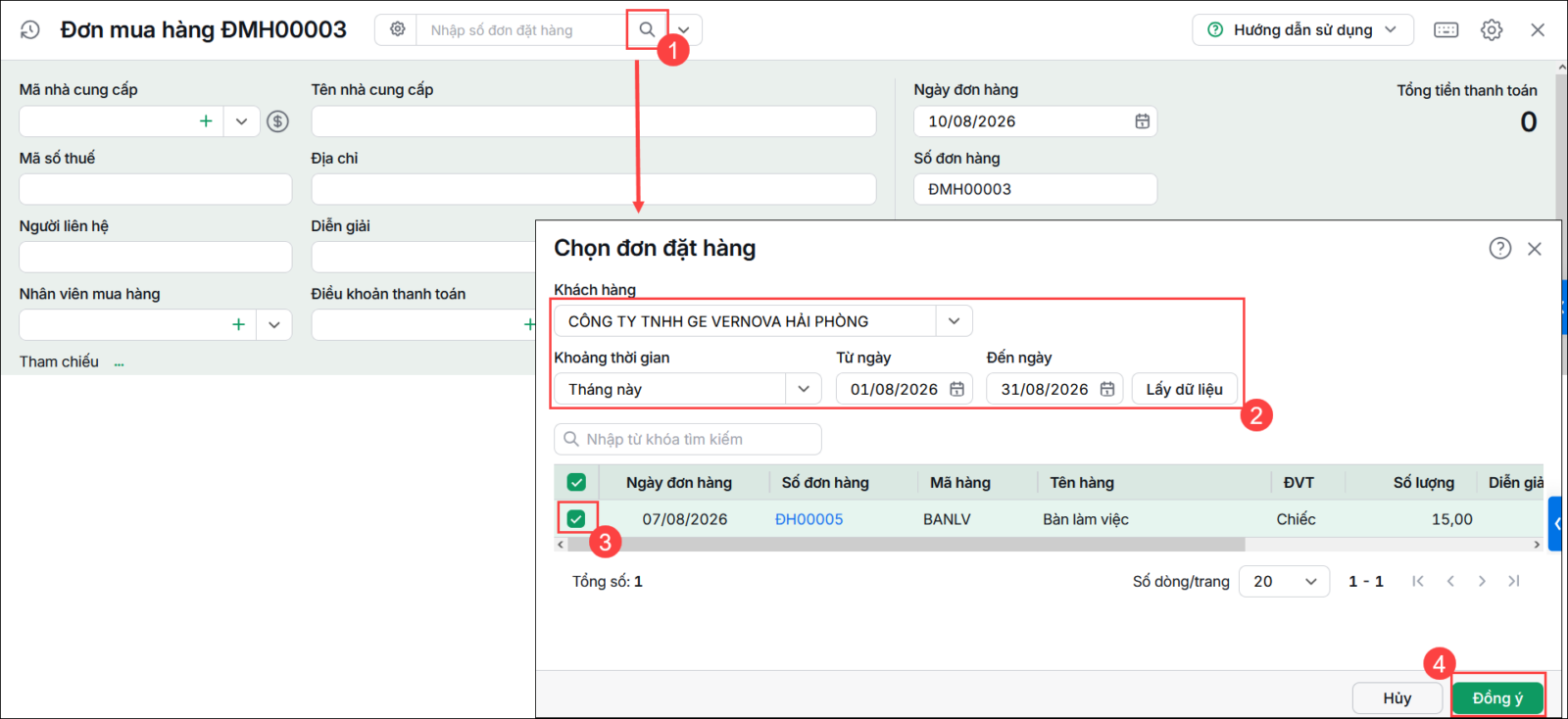1568x719 pixels.
Task: Add purchasing employee with plus icon
Action: click(x=238, y=324)
